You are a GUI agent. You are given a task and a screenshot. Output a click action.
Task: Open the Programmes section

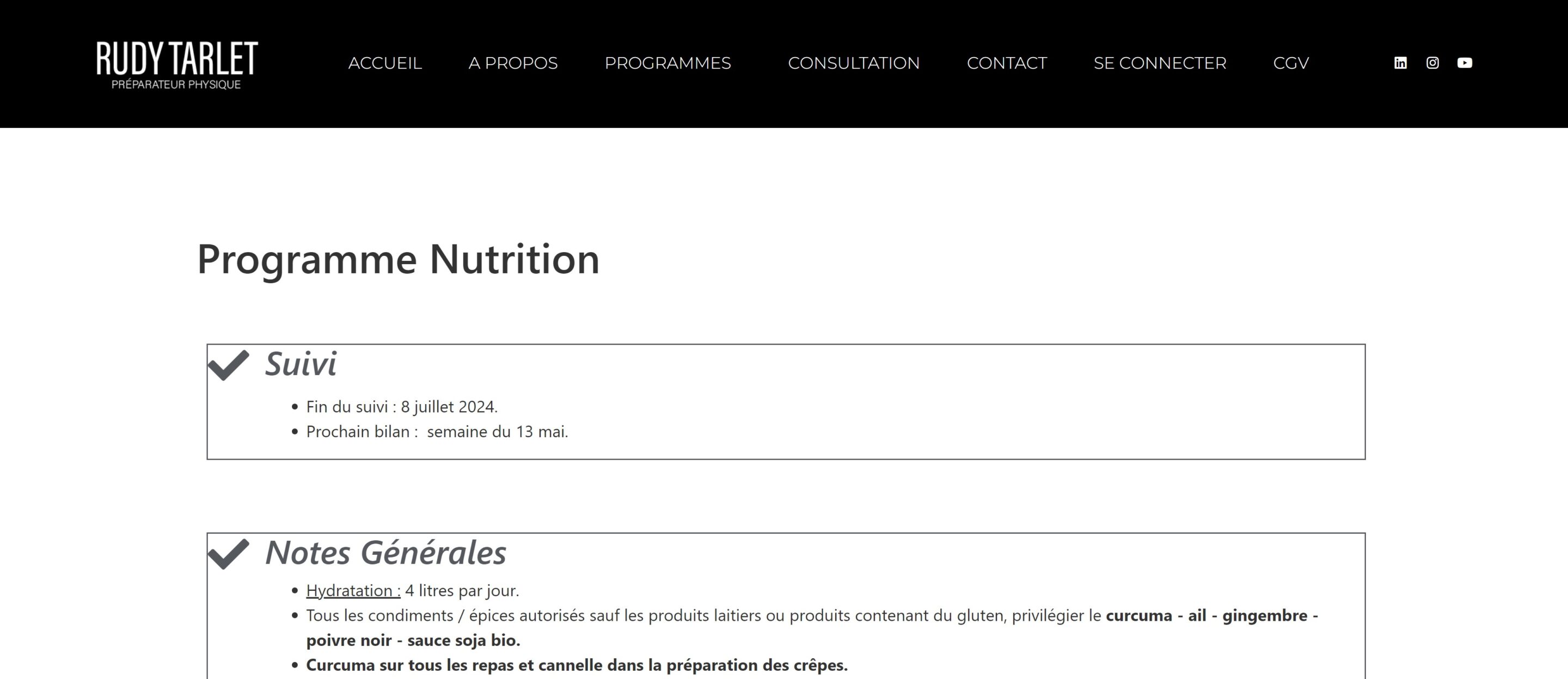[x=667, y=63]
